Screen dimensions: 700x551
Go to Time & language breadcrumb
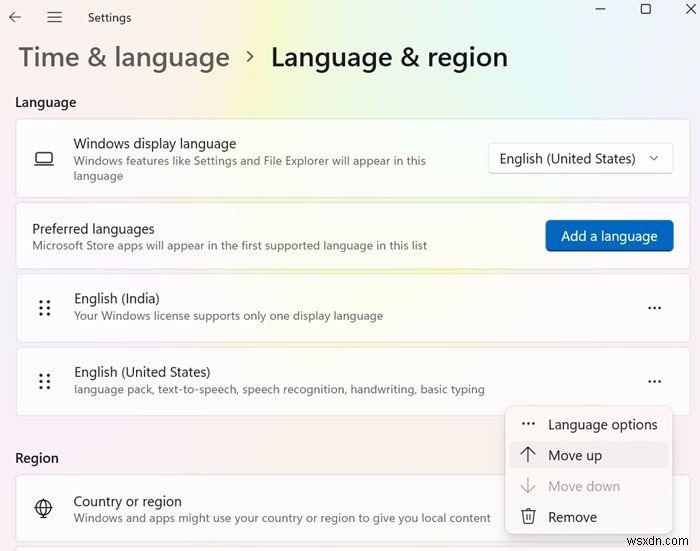(x=124, y=58)
